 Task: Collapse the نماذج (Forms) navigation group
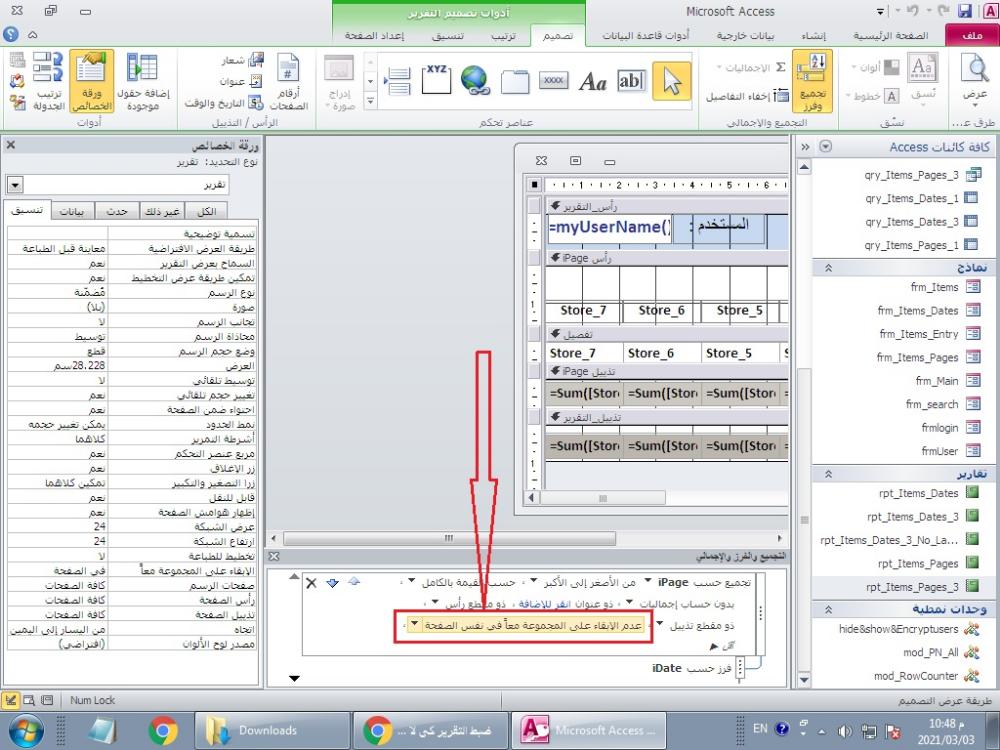[828, 267]
